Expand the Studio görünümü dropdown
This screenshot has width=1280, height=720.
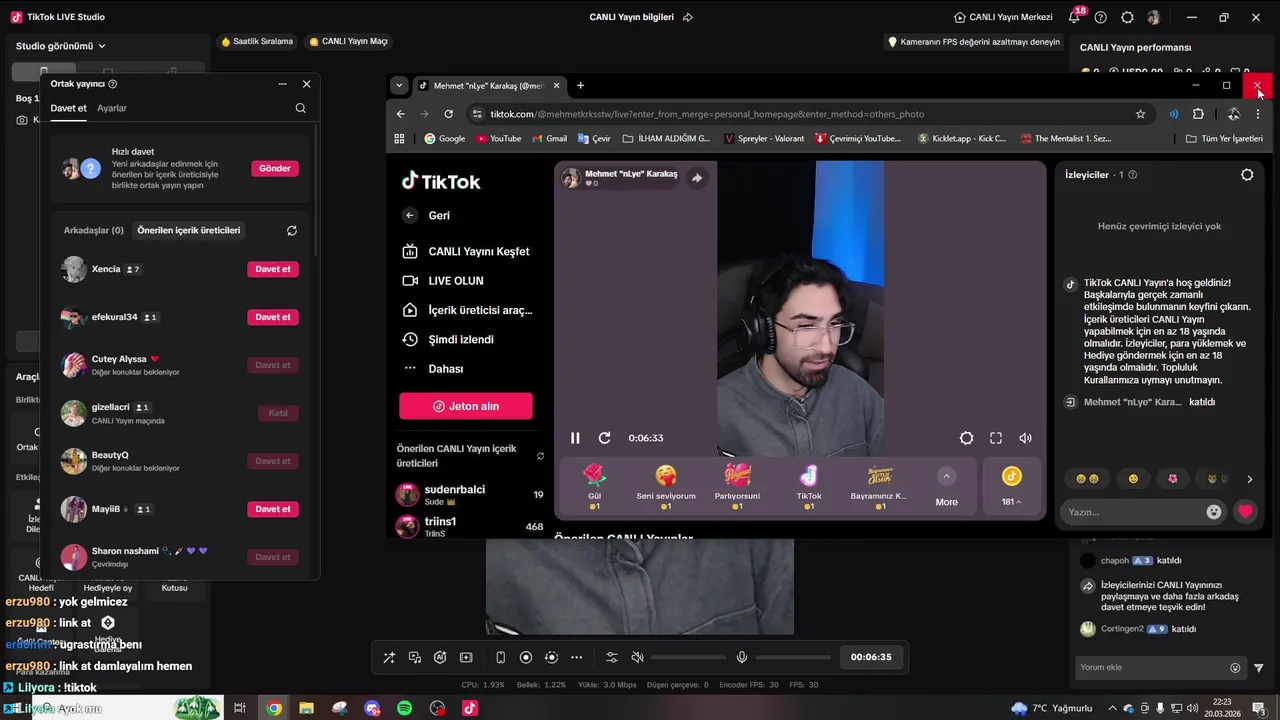click(x=60, y=46)
